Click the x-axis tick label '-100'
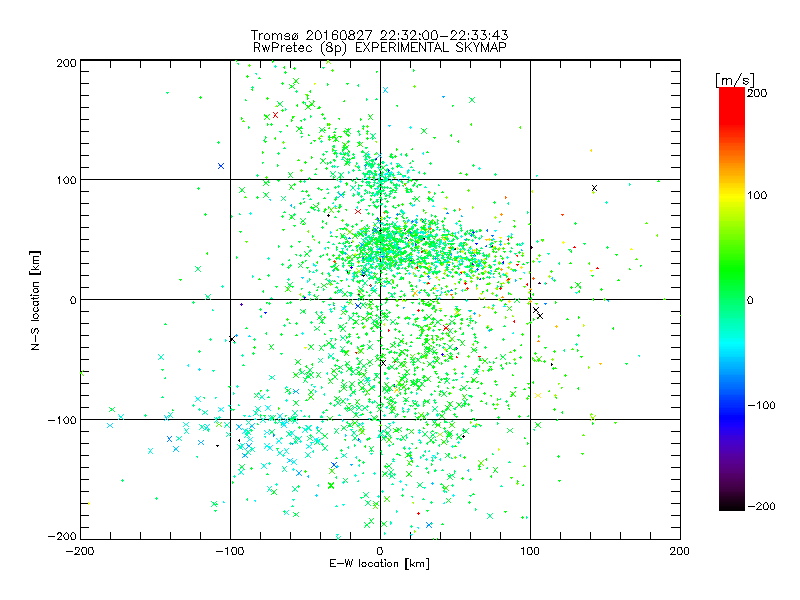The width and height of the screenshot is (800, 600). point(230,551)
